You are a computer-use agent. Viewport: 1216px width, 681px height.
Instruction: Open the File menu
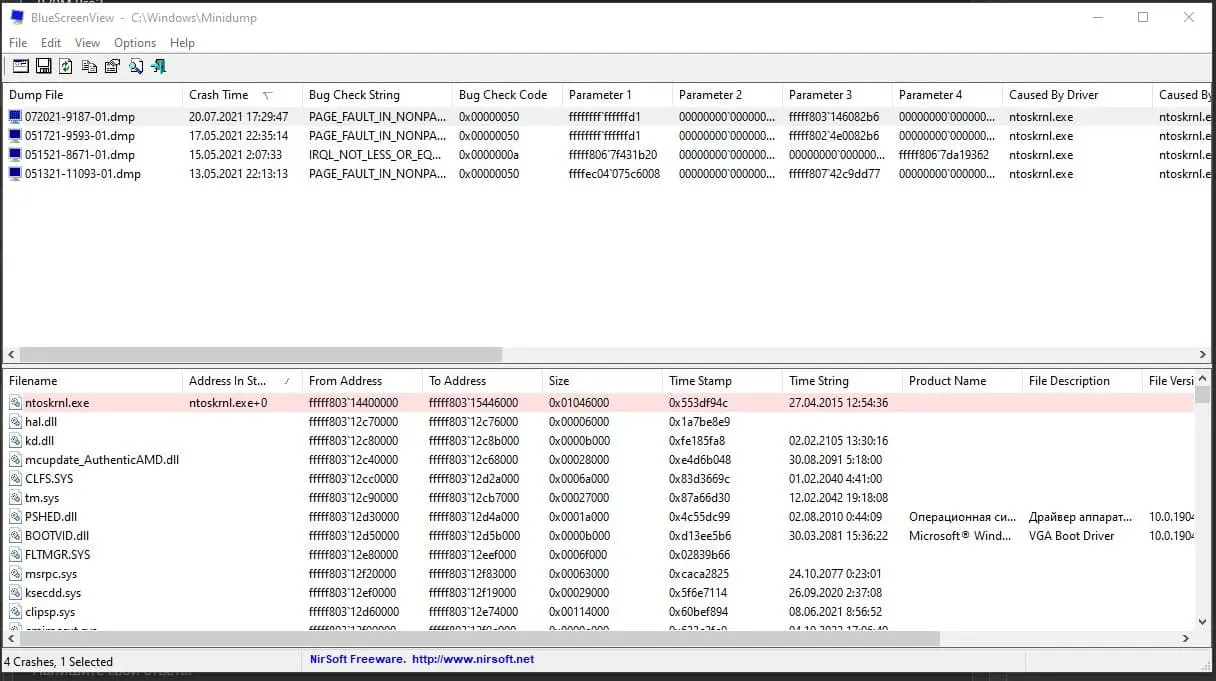point(18,43)
